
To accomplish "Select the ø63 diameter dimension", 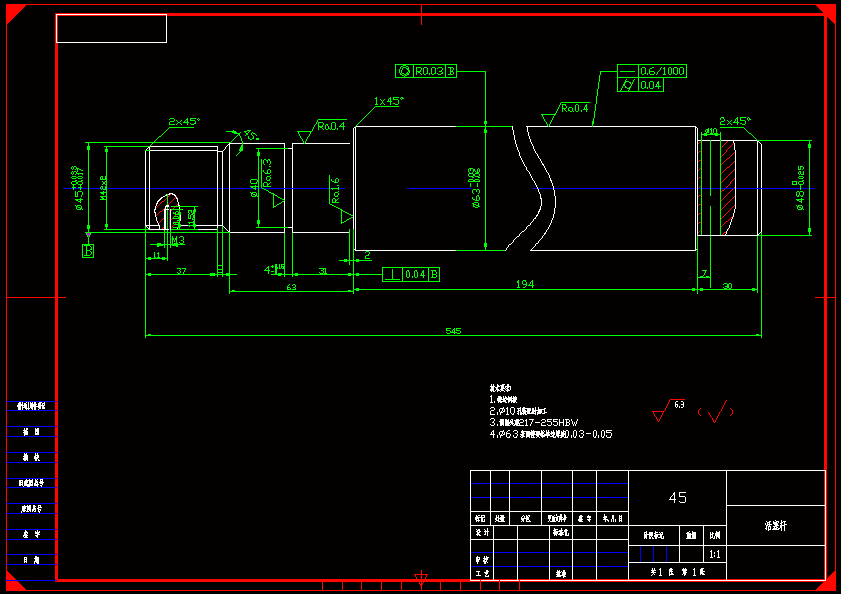I will coord(476,188).
